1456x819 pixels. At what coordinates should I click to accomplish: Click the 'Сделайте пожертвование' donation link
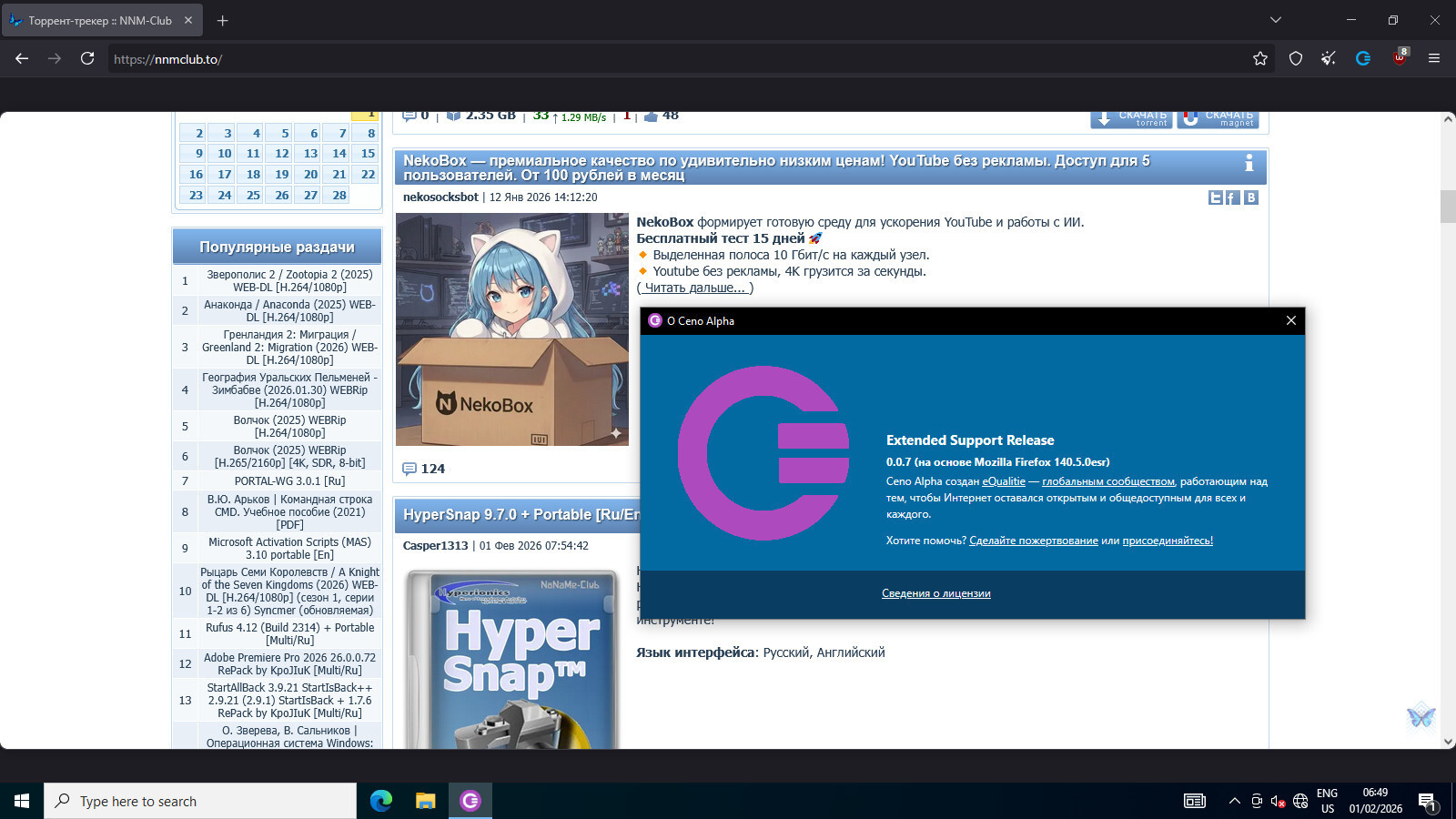1033,541
